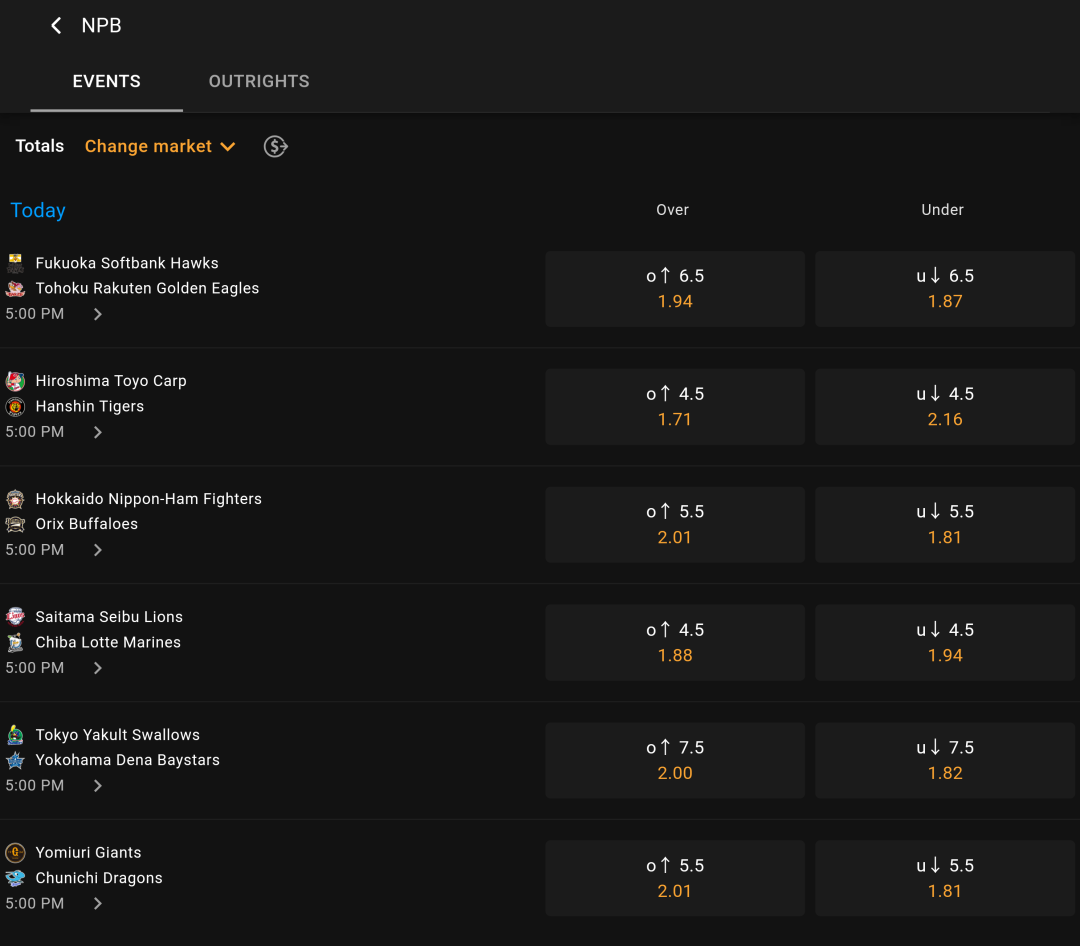Click Hiroshima Toyo Carp team logo
Screen dimensions: 1080x946
point(15,381)
